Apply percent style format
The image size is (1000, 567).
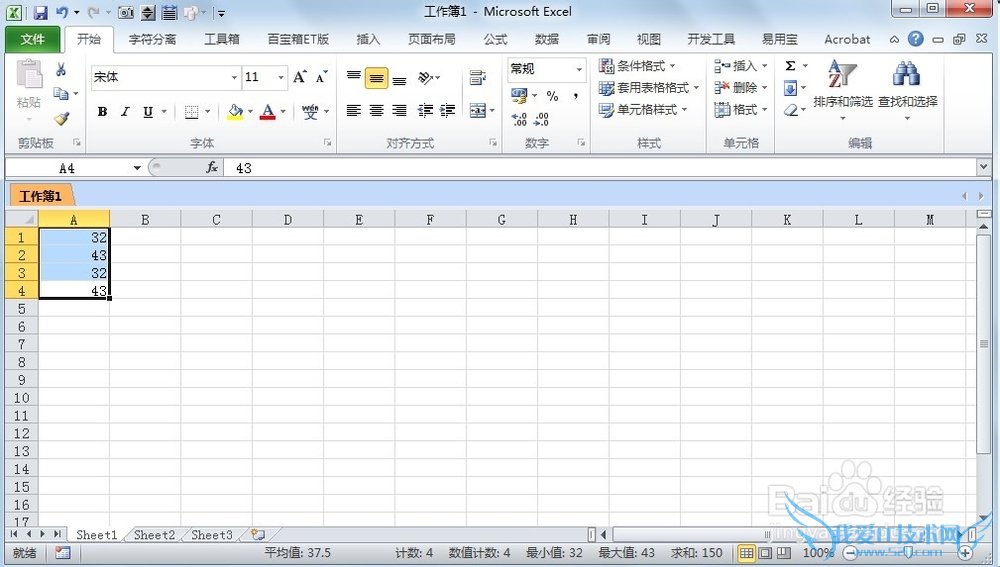tap(552, 96)
